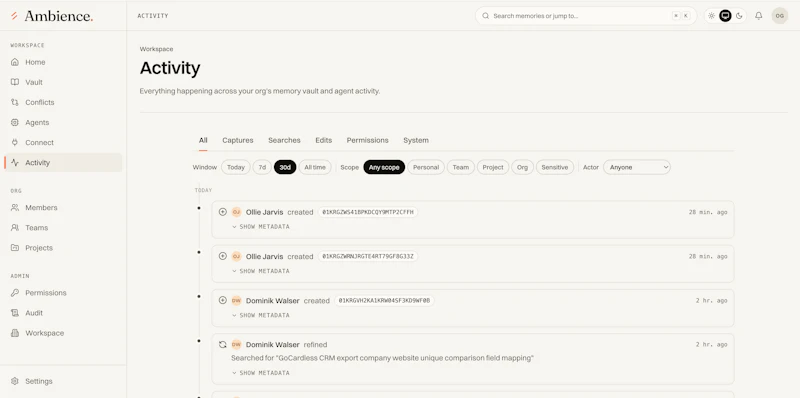Switch to light theme sun icon
This screenshot has width=800, height=398.
tap(712, 16)
